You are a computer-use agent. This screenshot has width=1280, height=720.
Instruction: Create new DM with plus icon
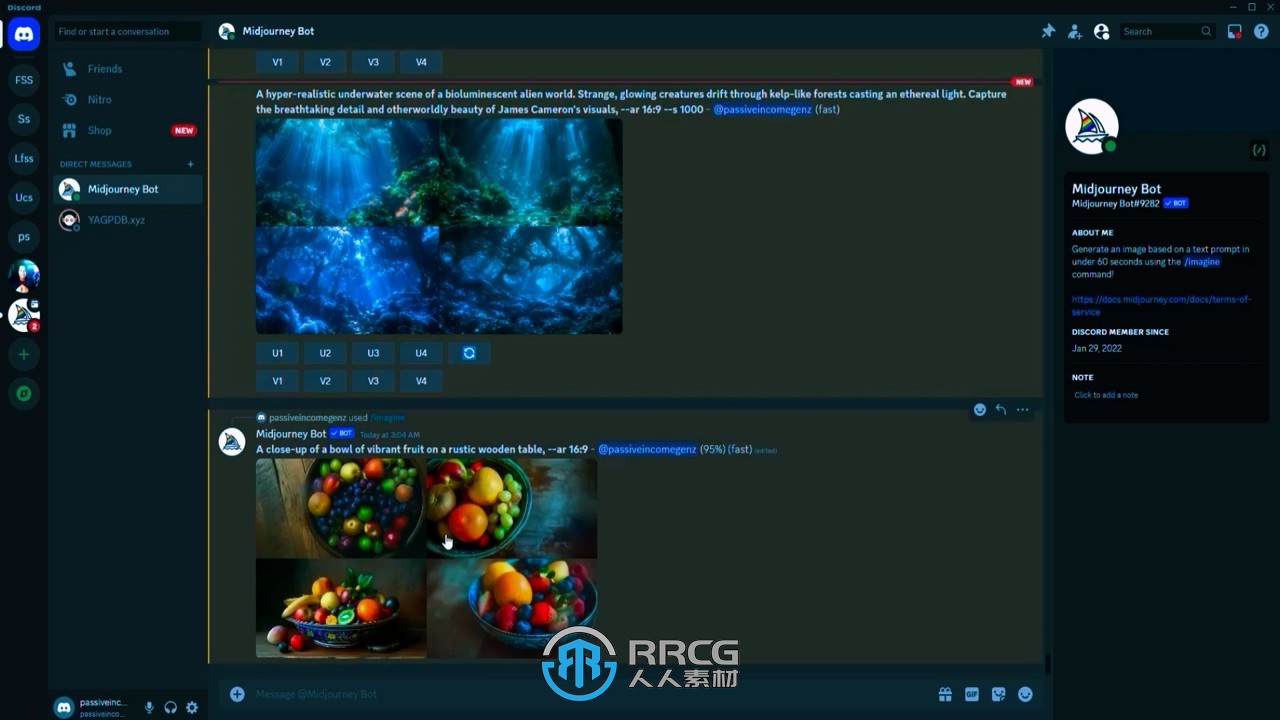coord(190,164)
